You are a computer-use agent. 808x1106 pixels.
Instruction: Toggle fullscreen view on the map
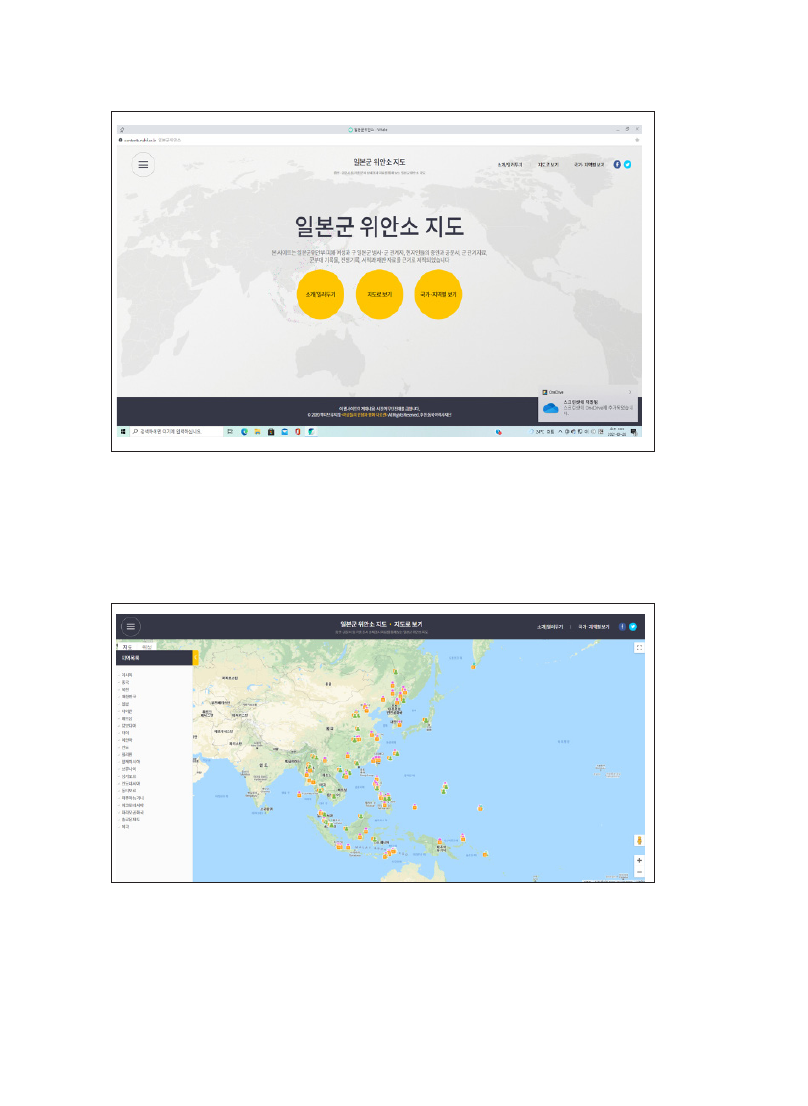(x=639, y=648)
